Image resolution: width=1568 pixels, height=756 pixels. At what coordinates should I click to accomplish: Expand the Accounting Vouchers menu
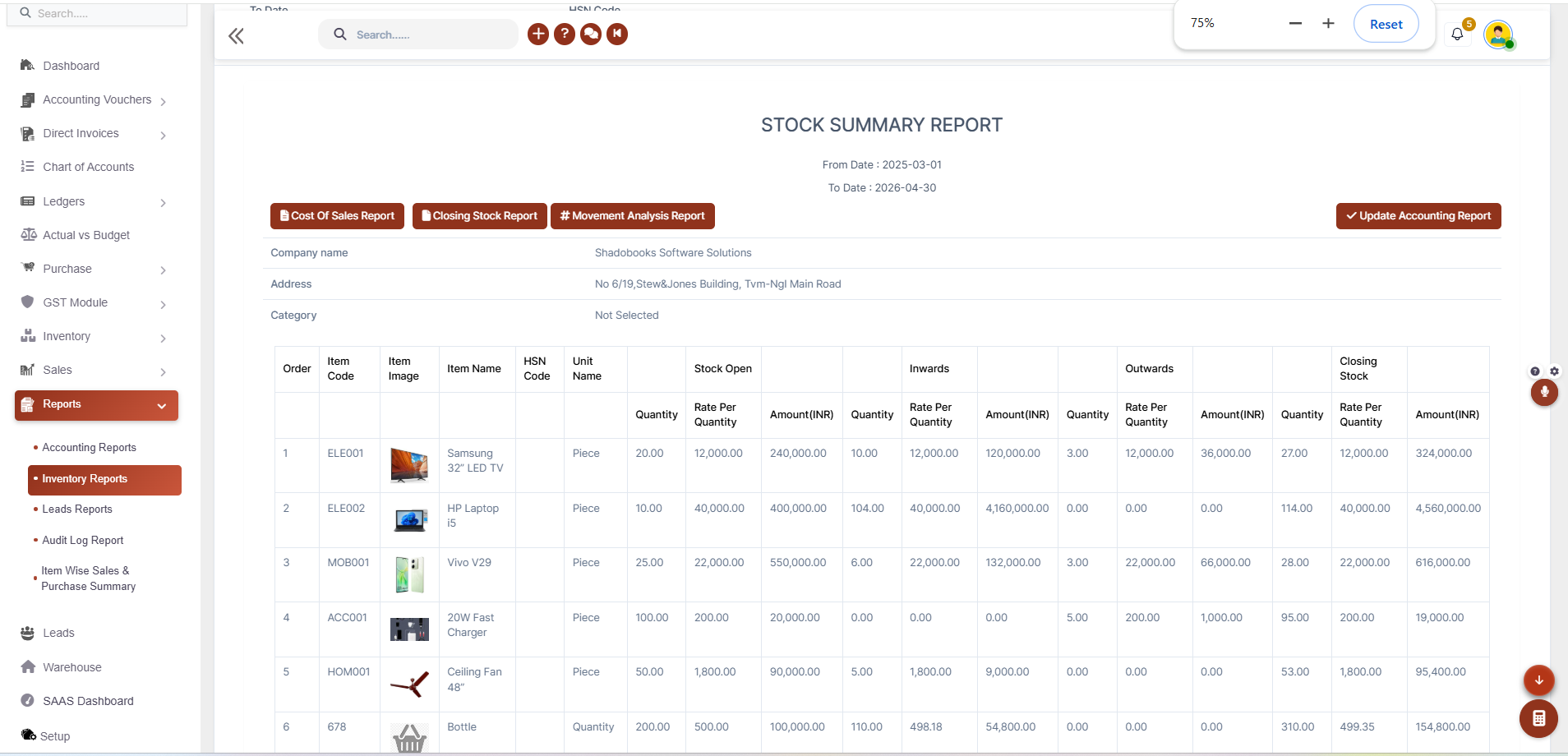[x=97, y=100]
